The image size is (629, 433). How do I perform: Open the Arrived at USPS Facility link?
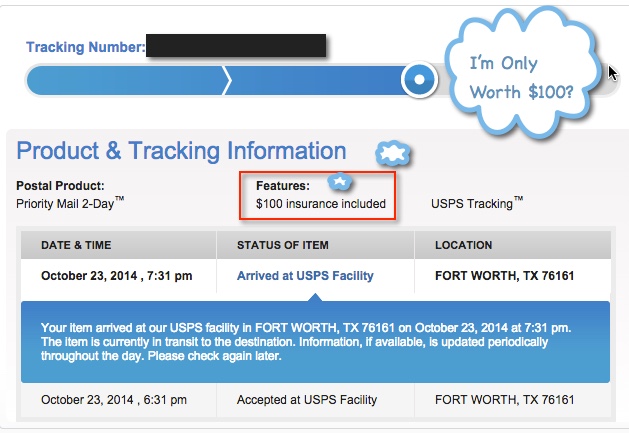pyautogui.click(x=305, y=276)
